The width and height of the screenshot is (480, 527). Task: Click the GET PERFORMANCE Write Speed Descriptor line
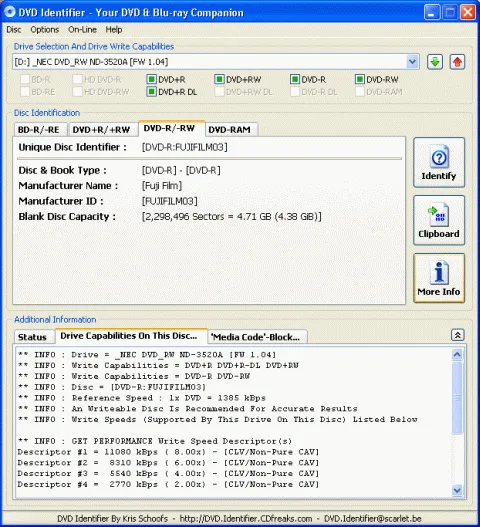[155, 441]
